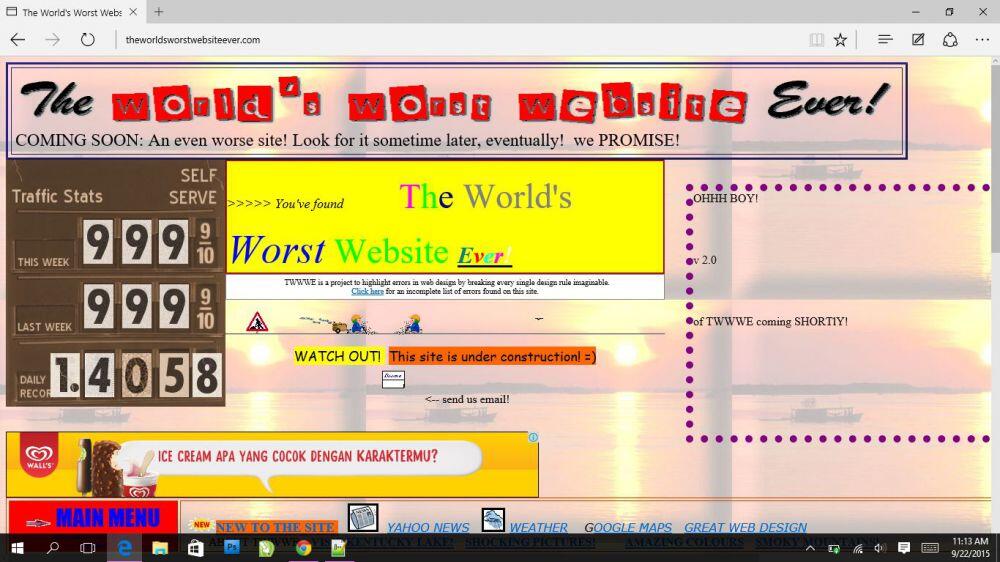Screen dimensions: 1000x562
Task: Click the construction worker with wheelbarrow image
Action: (x=349, y=324)
